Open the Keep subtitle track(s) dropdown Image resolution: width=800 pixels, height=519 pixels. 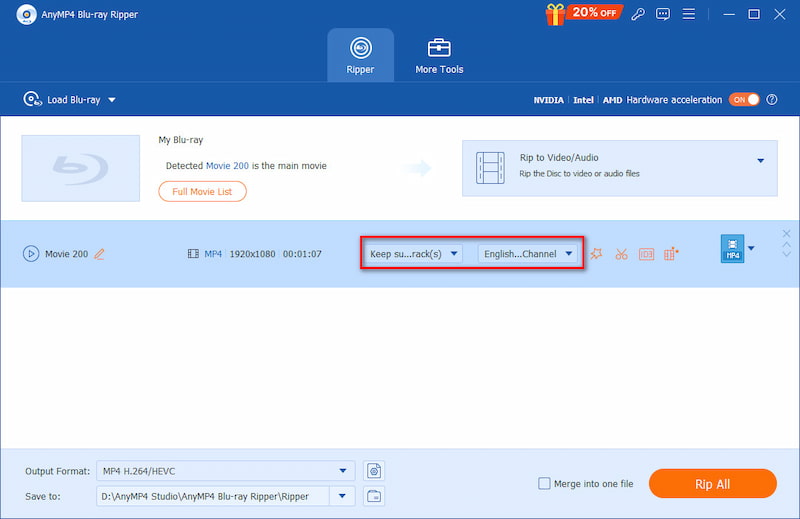(x=414, y=254)
